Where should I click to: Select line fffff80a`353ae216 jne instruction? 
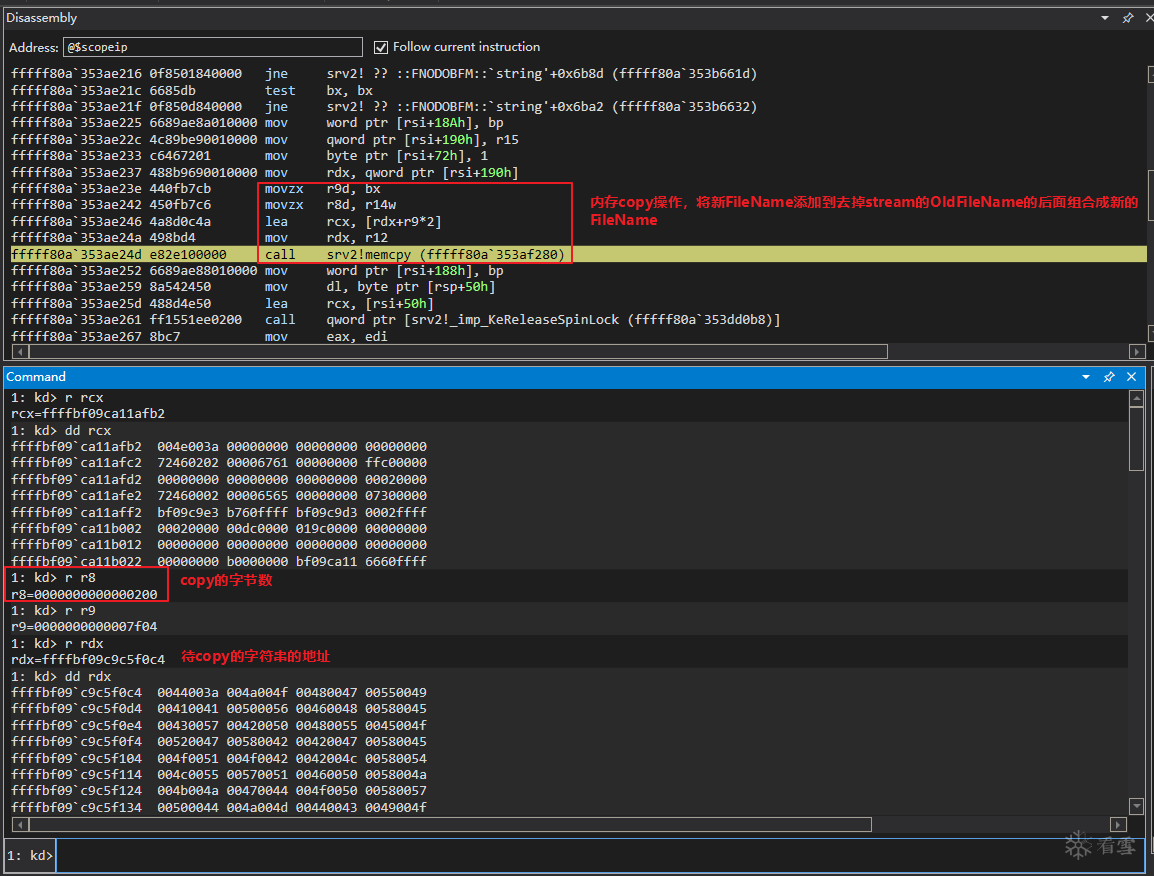tap(384, 74)
